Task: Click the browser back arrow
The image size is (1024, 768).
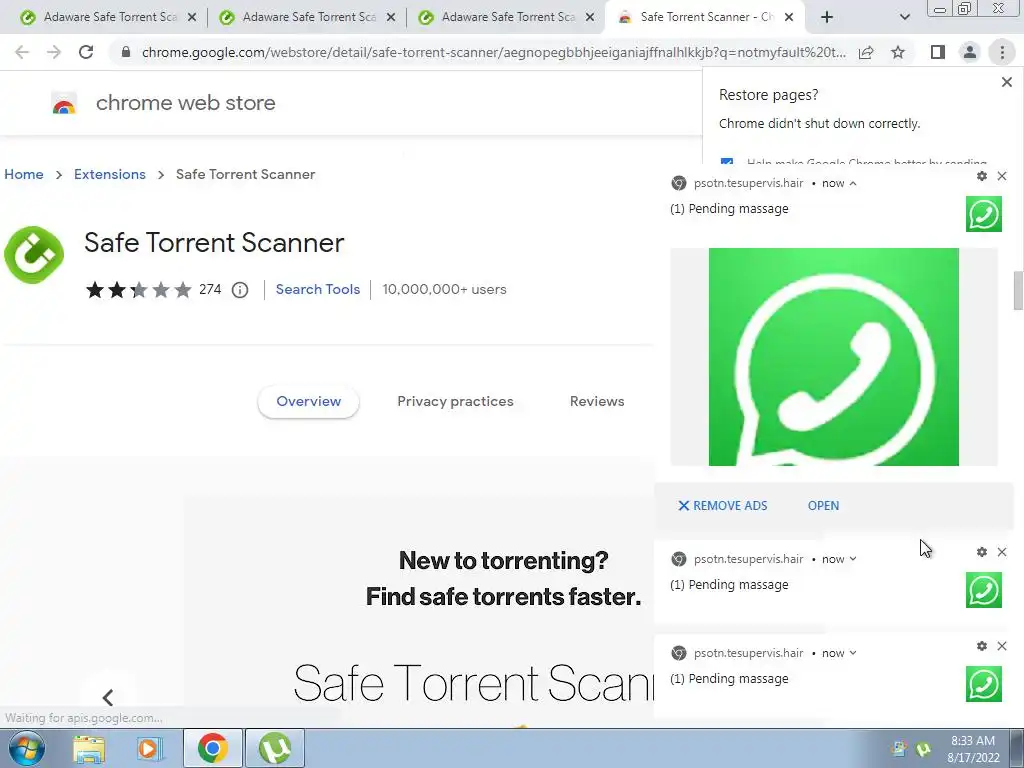Action: pyautogui.click(x=22, y=52)
